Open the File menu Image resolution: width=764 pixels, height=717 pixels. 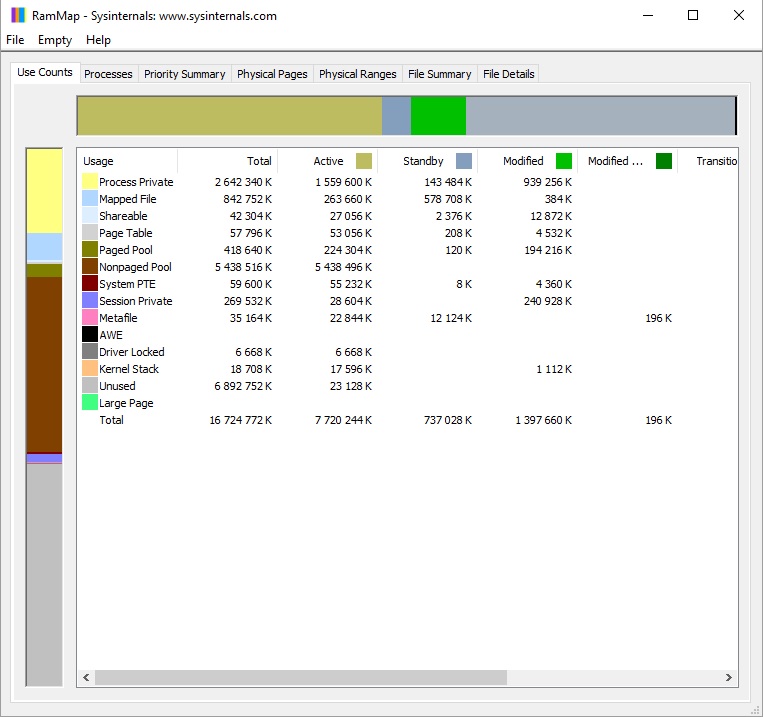tap(15, 40)
